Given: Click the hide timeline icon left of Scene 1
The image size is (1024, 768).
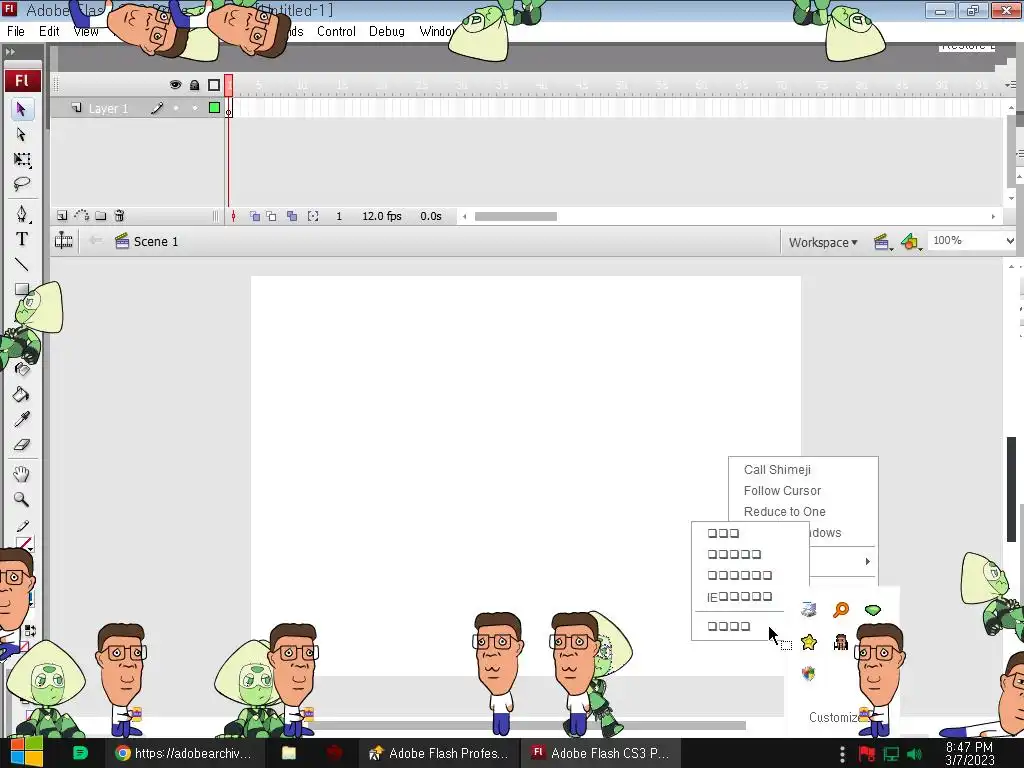Looking at the screenshot, I should [x=63, y=241].
